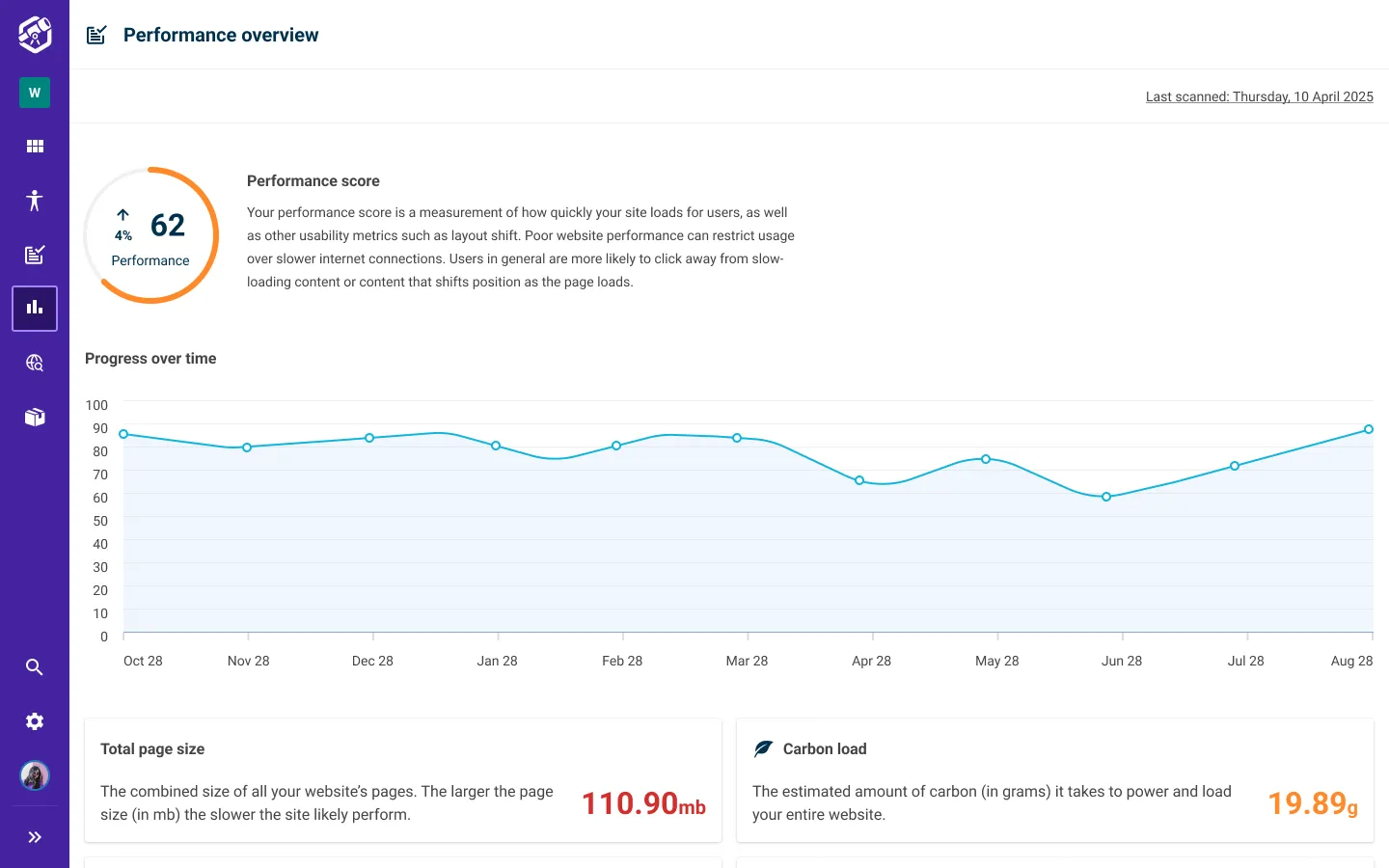Click the Jun 28 dip point on the graph
Image resolution: width=1389 pixels, height=868 pixels.
[x=1105, y=496]
